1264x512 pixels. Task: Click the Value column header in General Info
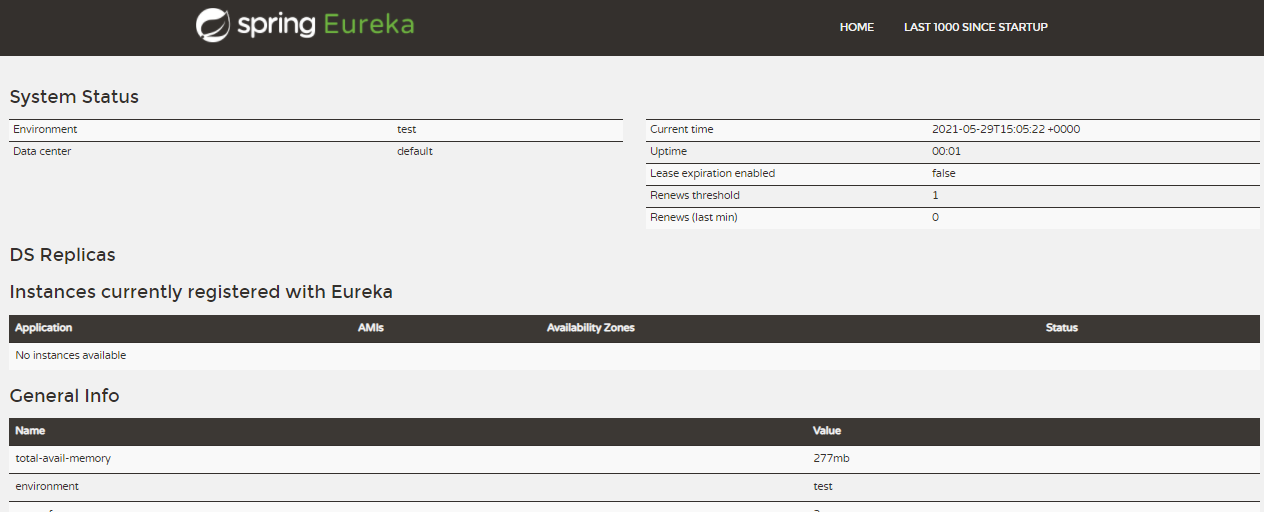(828, 431)
